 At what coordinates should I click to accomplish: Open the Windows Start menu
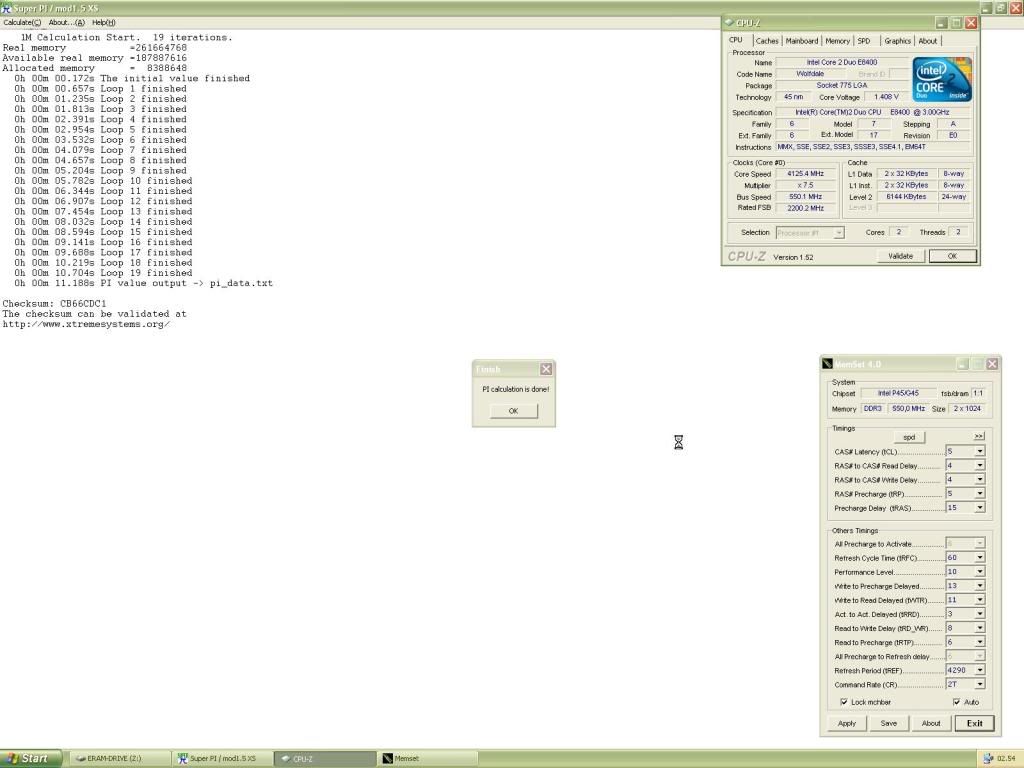[31, 758]
